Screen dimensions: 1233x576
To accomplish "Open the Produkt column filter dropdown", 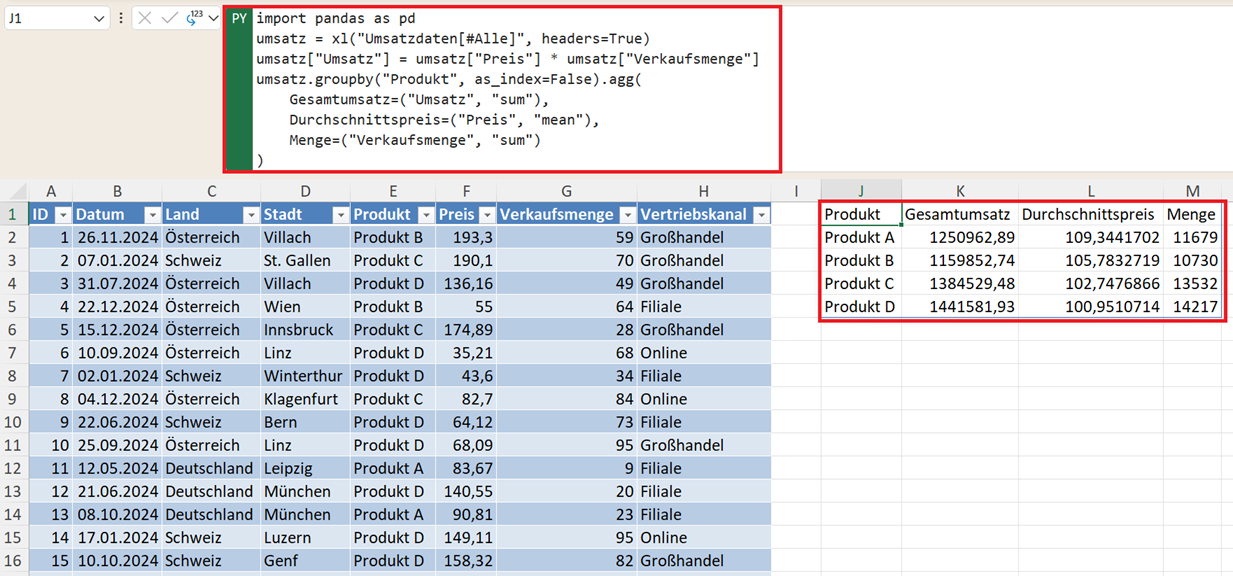I will click(426, 215).
